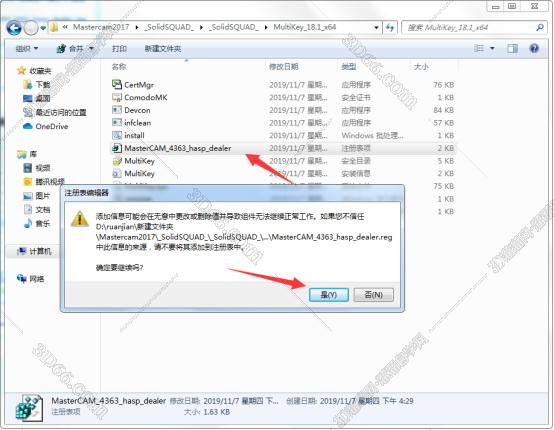This screenshot has height=430, width=554.
Task: Click Mastercam2017 in the address path
Action: click(101, 27)
